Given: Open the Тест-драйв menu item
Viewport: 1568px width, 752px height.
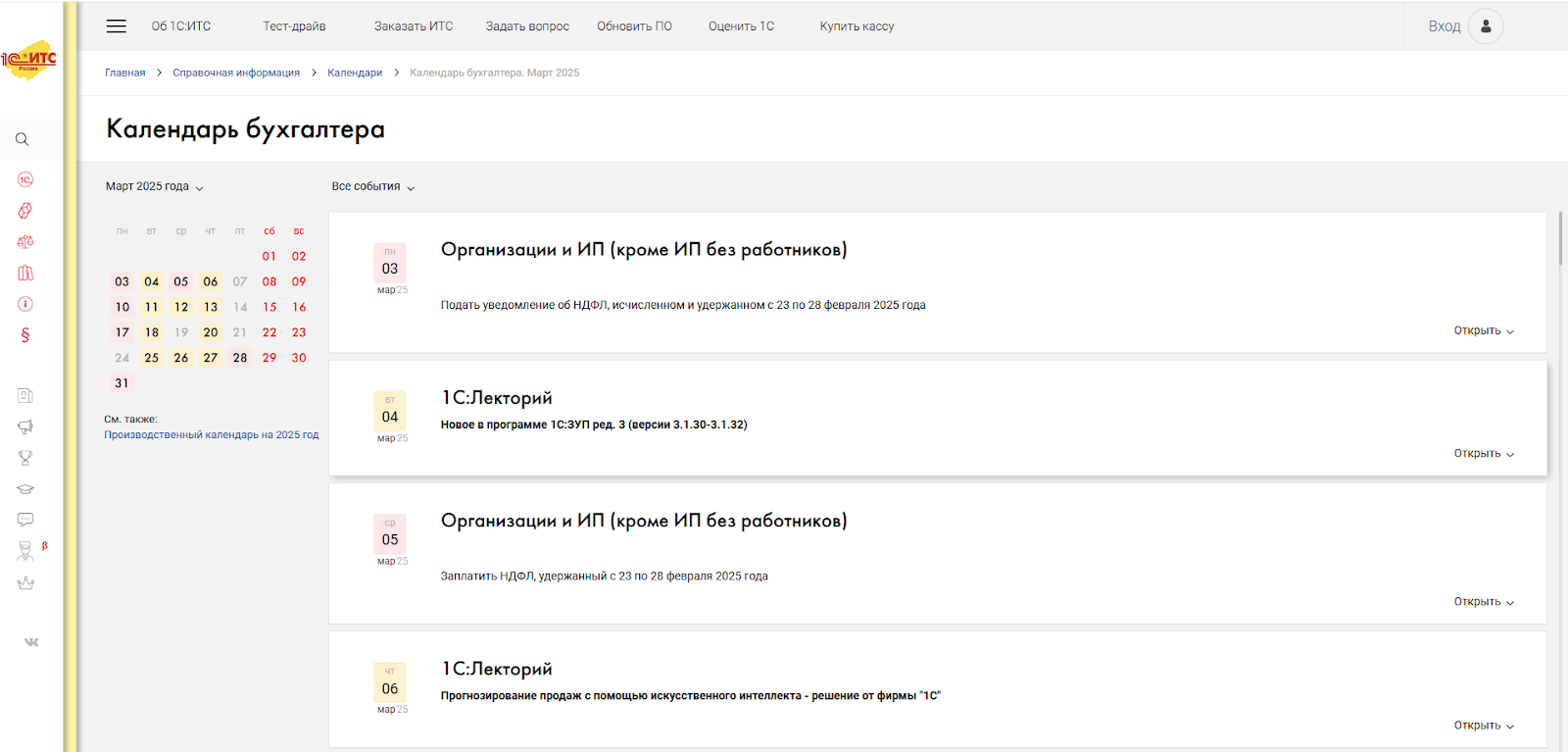Looking at the screenshot, I should click(x=294, y=26).
